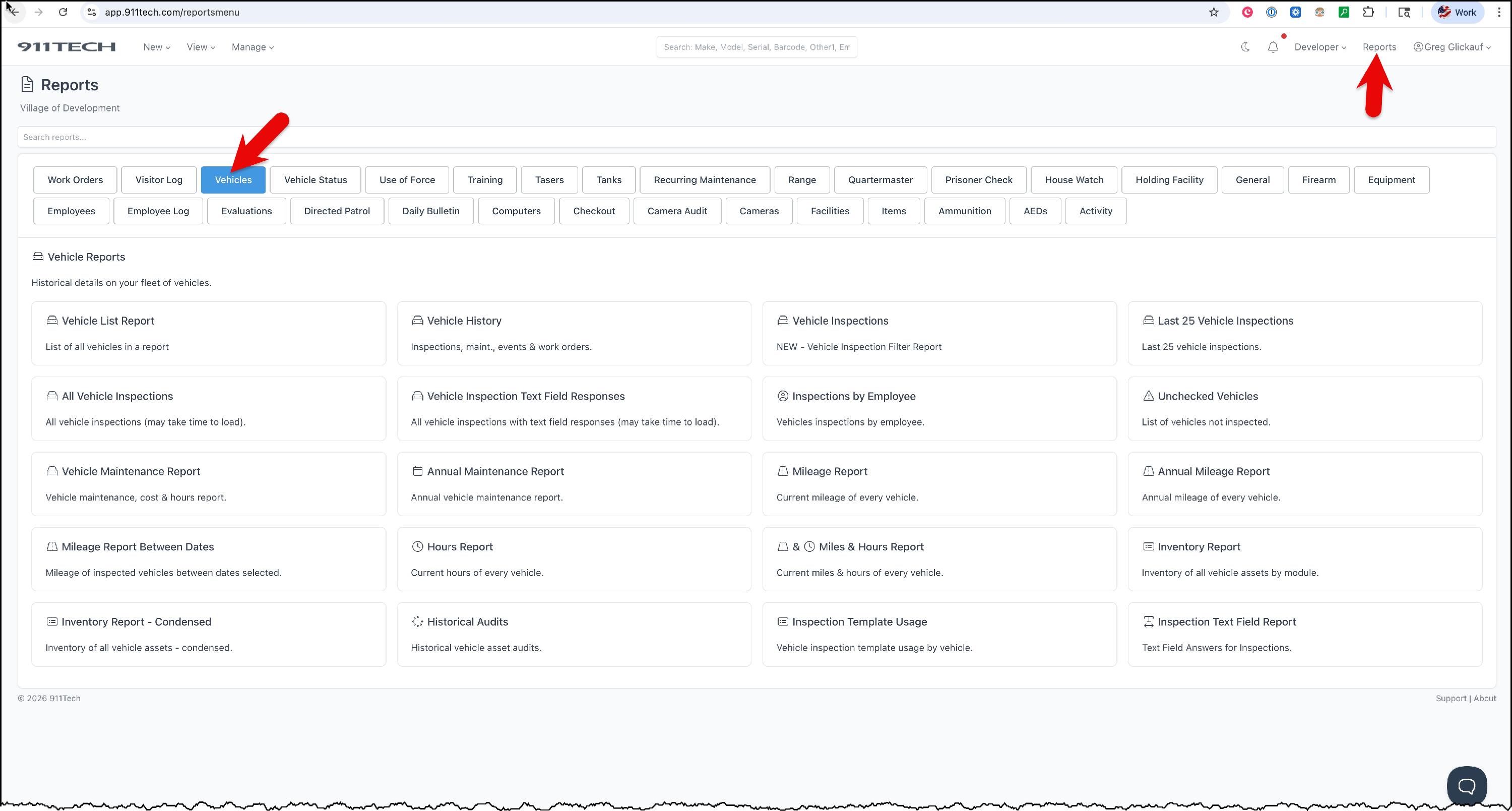Open the browser extensions puzzle icon
Viewport: 1512px width, 811px height.
[x=1368, y=12]
